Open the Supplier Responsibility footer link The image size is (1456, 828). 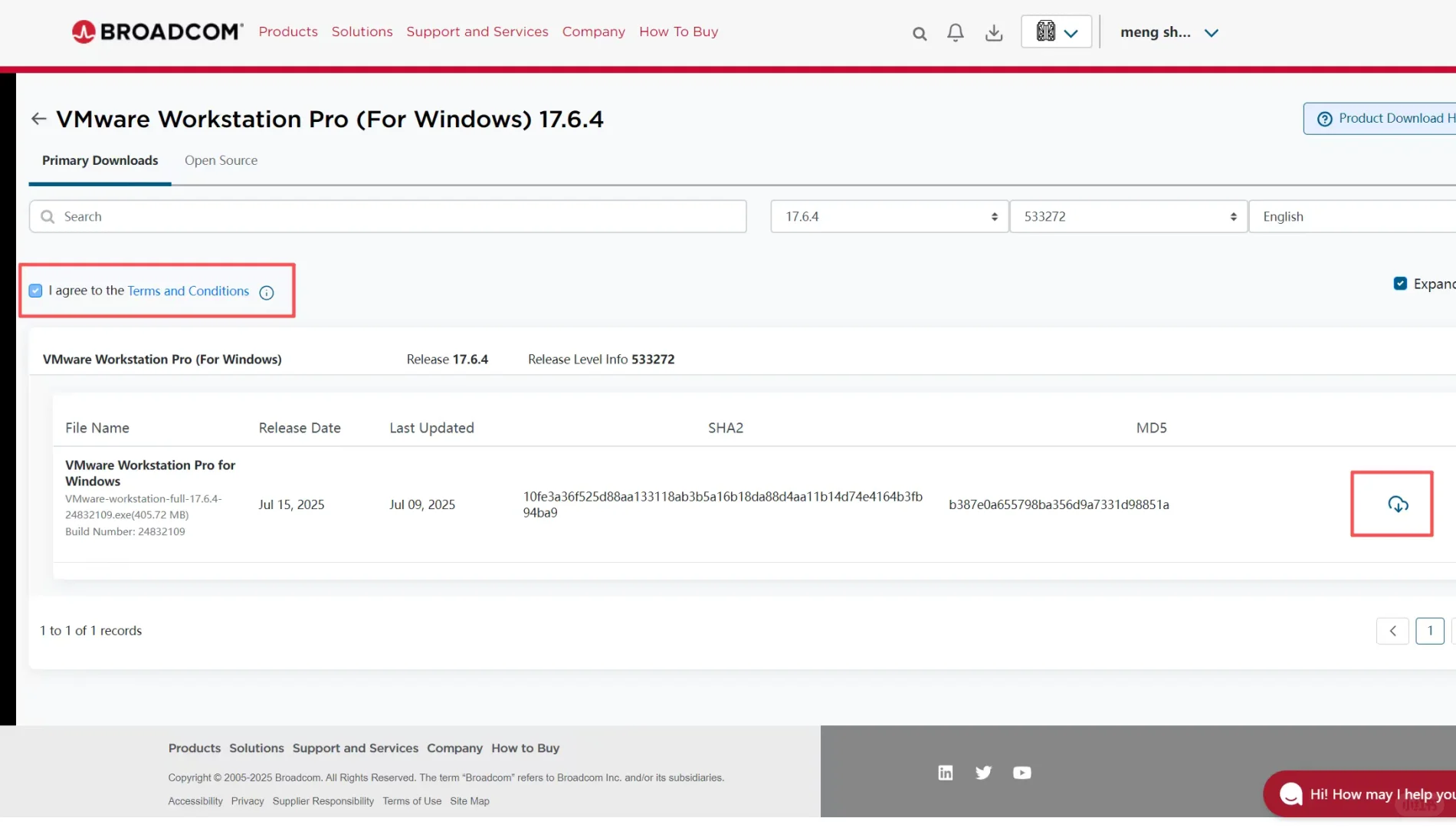point(323,801)
